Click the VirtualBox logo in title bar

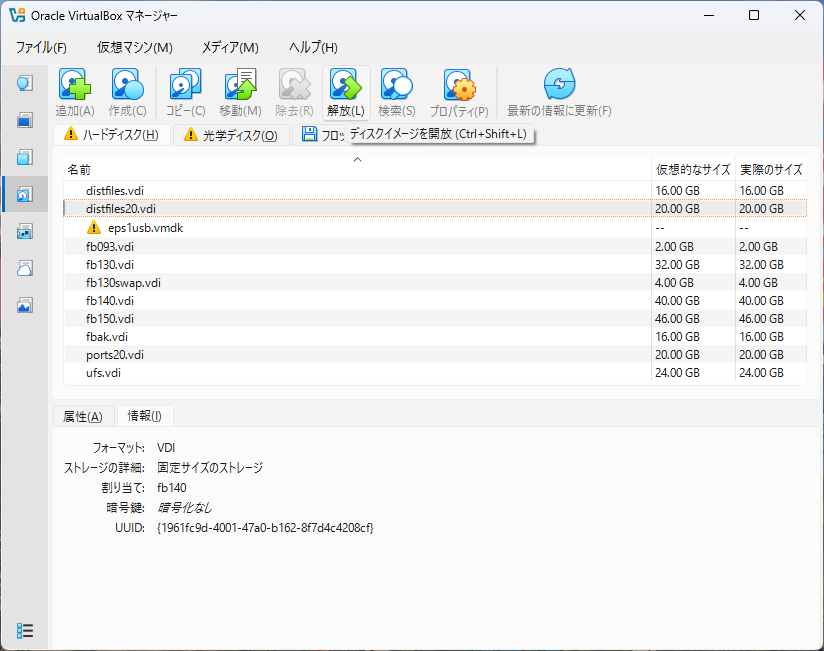coord(17,15)
